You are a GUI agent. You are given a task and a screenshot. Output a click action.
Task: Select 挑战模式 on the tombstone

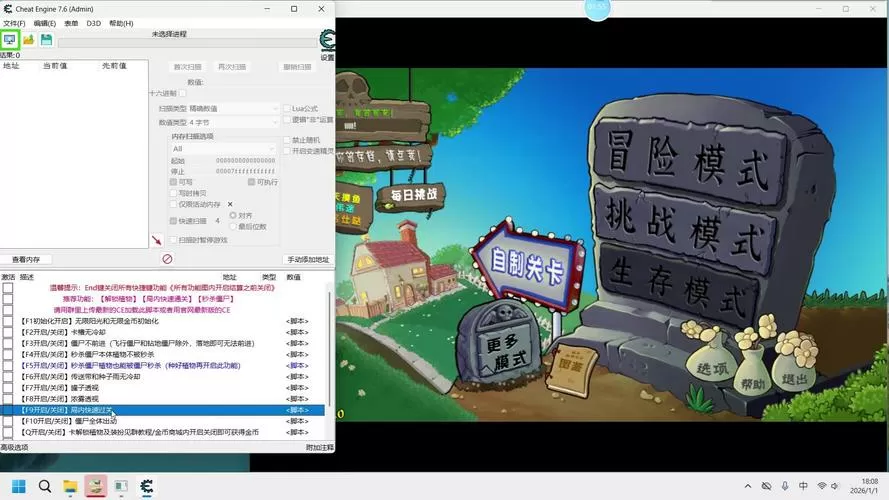click(686, 230)
